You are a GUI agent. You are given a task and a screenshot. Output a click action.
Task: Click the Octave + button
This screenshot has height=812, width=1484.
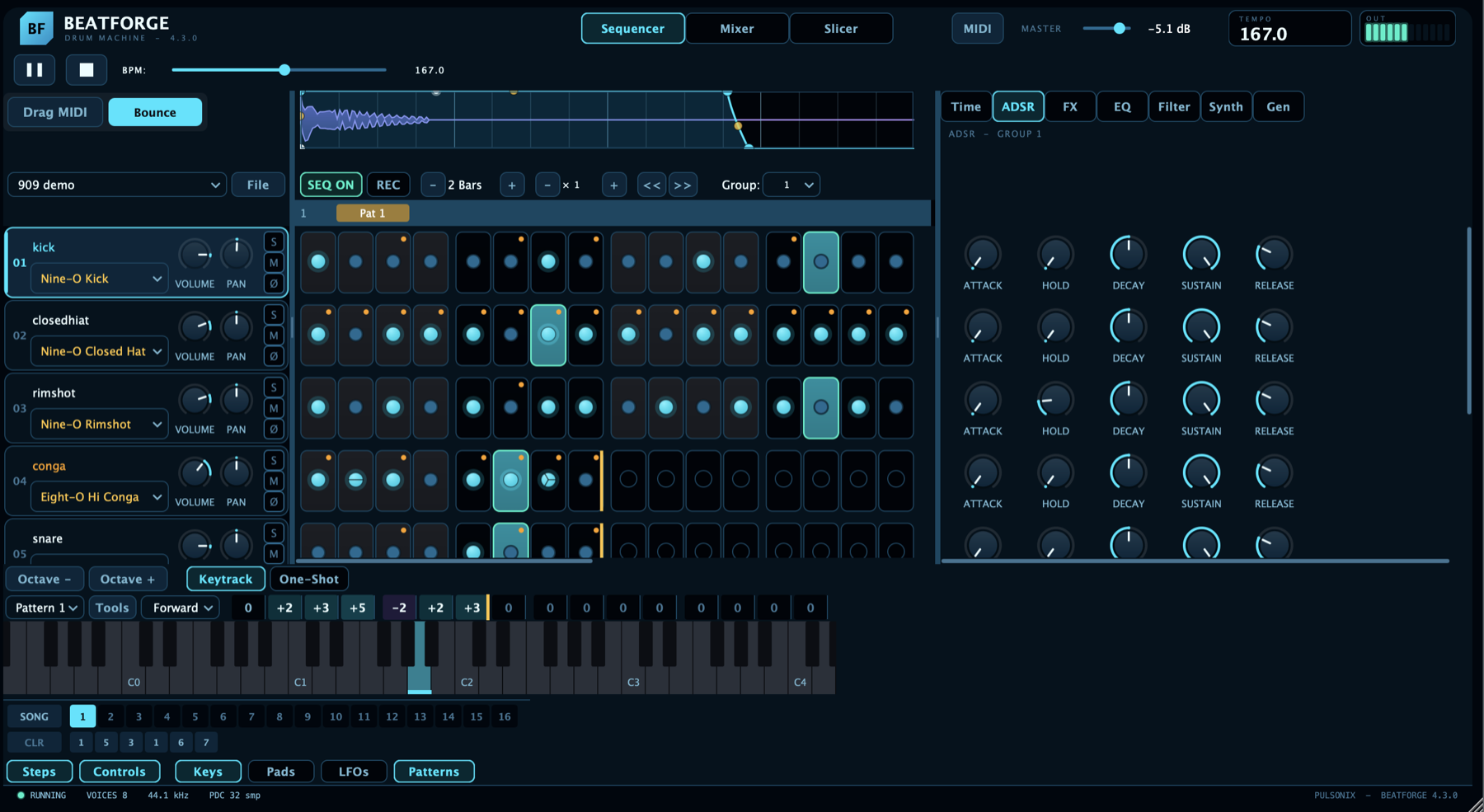128,579
